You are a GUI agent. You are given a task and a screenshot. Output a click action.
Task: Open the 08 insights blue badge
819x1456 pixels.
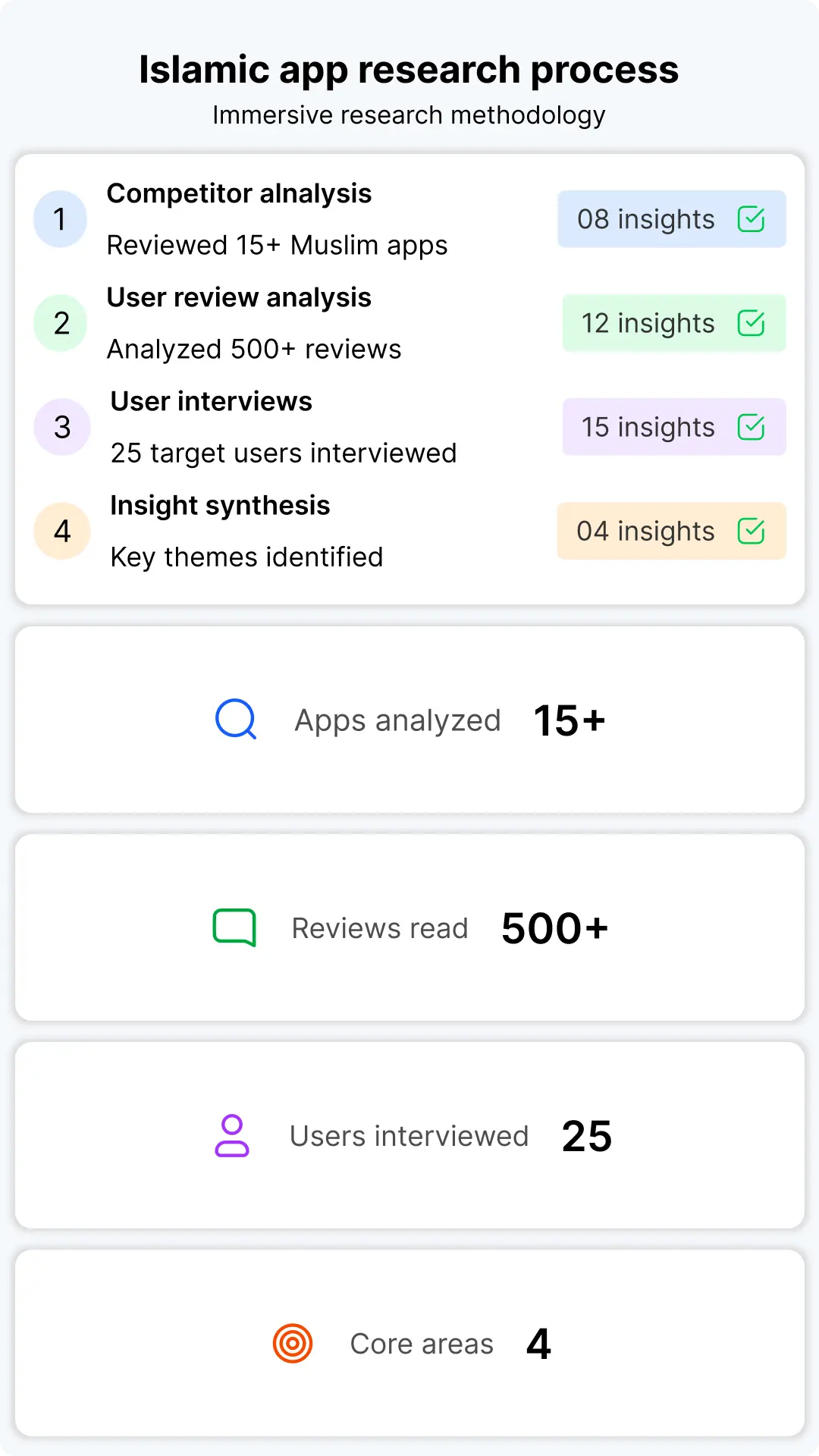click(x=672, y=219)
